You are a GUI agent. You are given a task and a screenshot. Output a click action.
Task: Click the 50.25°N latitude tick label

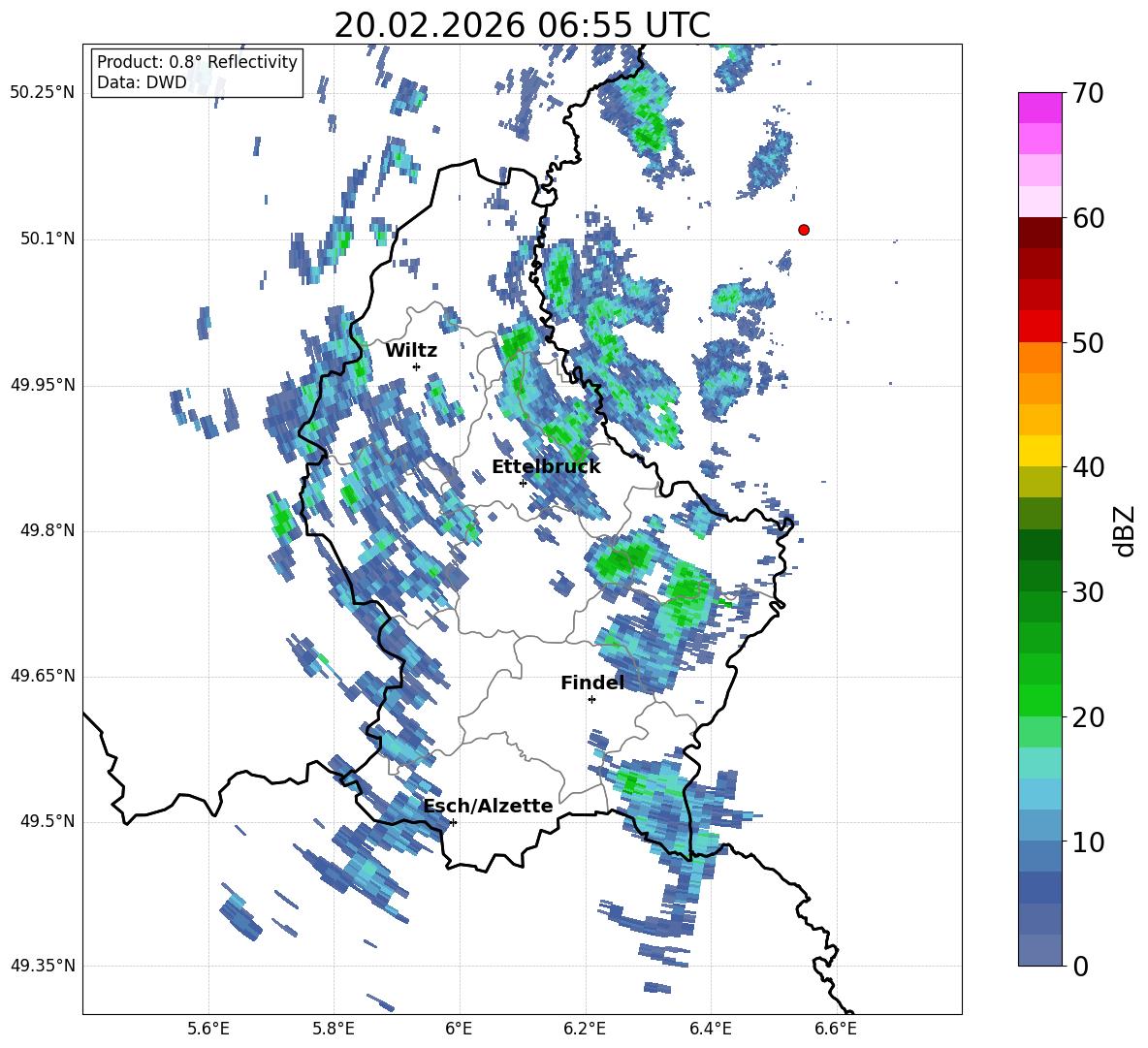43,93
